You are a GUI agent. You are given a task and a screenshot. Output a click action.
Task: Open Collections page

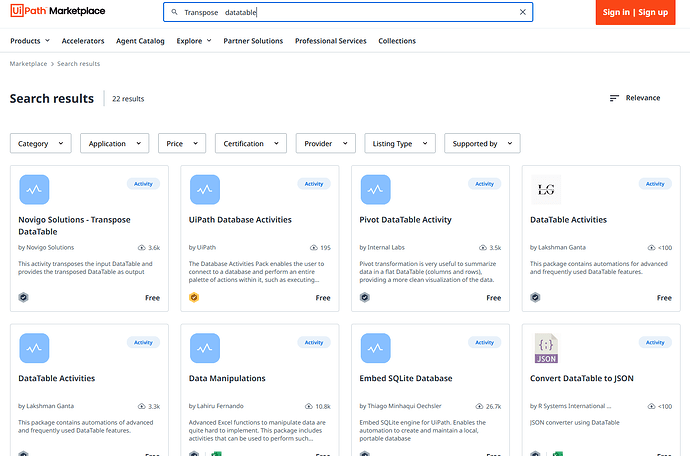click(x=397, y=41)
